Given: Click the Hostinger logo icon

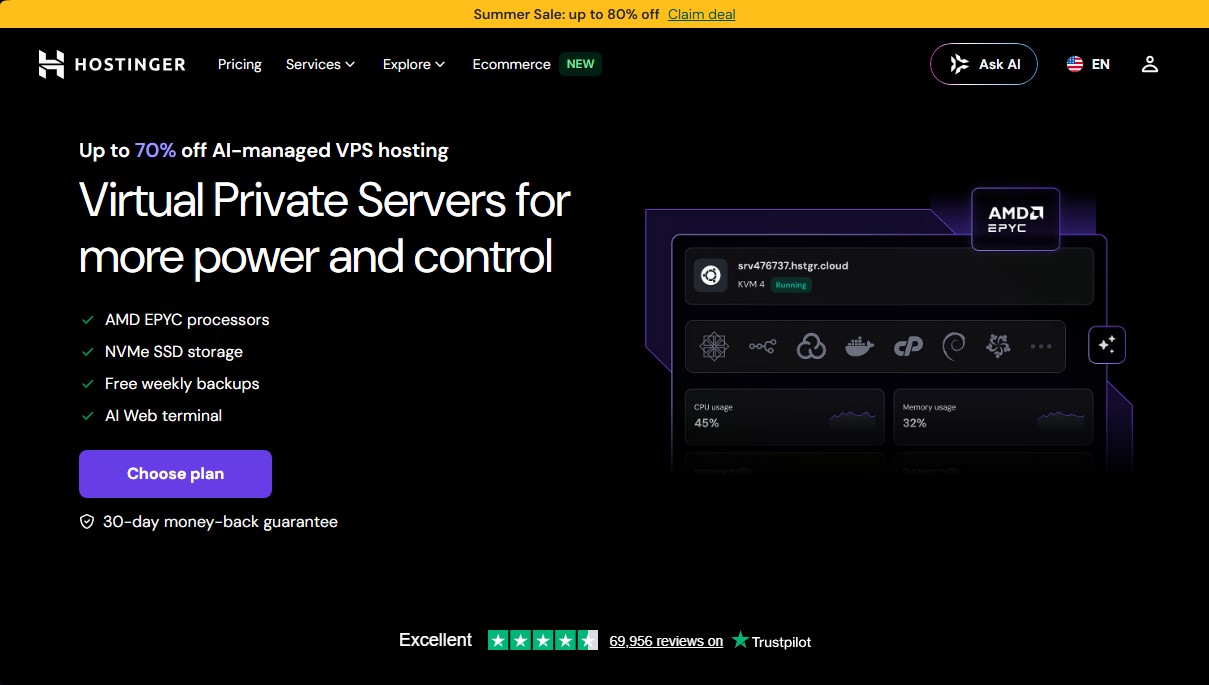Looking at the screenshot, I should [51, 64].
